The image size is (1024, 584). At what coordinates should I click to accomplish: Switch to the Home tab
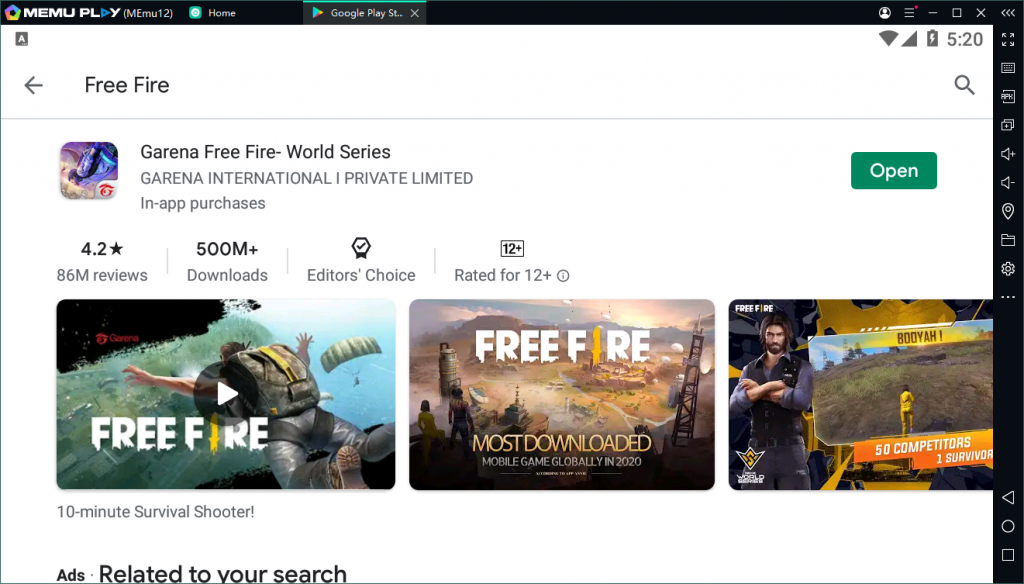click(x=212, y=13)
